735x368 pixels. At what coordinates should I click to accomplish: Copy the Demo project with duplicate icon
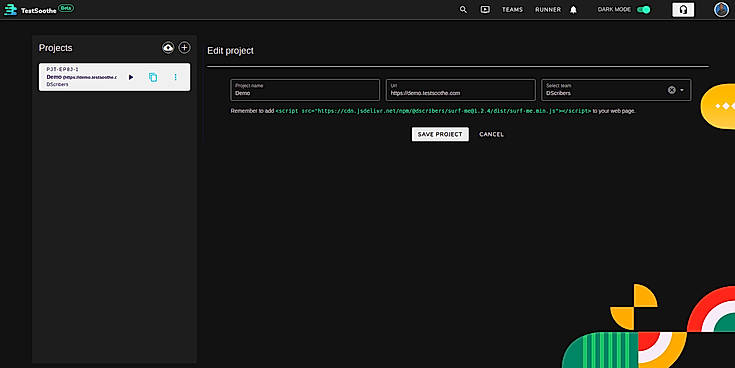pos(153,77)
